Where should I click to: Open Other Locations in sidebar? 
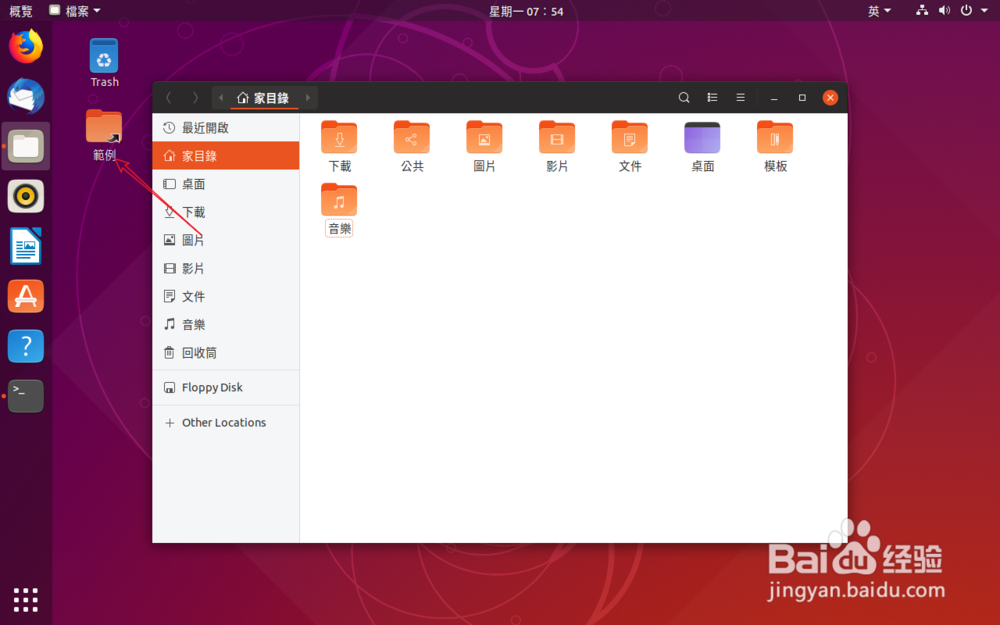[226, 422]
